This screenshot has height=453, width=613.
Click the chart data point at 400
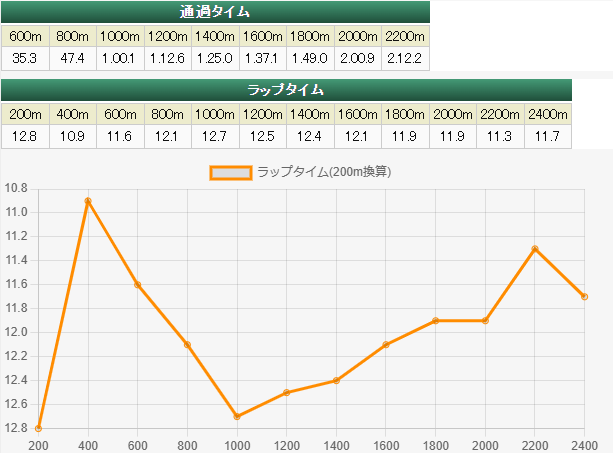88,201
